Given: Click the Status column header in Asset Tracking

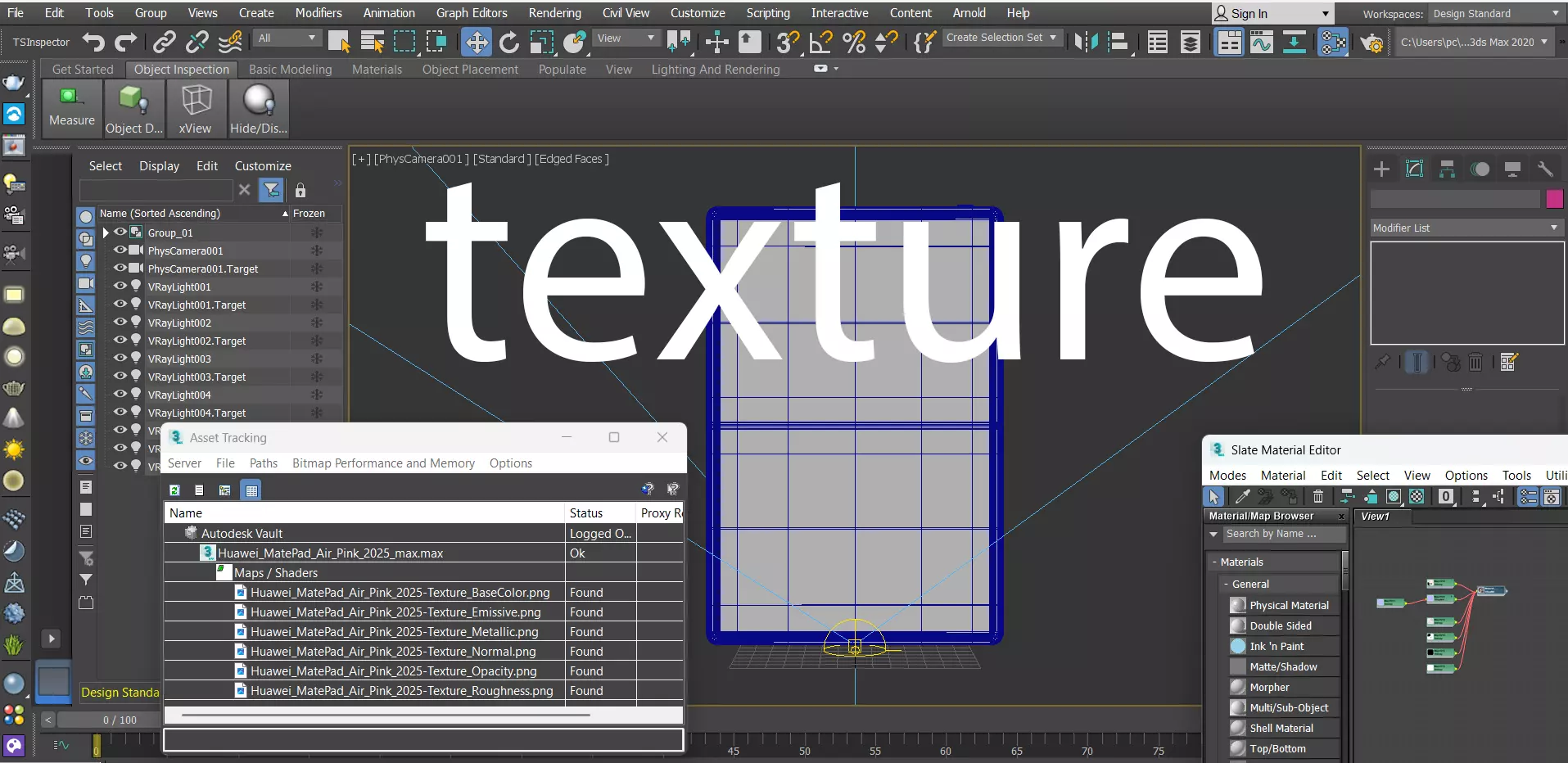Looking at the screenshot, I should (600, 513).
